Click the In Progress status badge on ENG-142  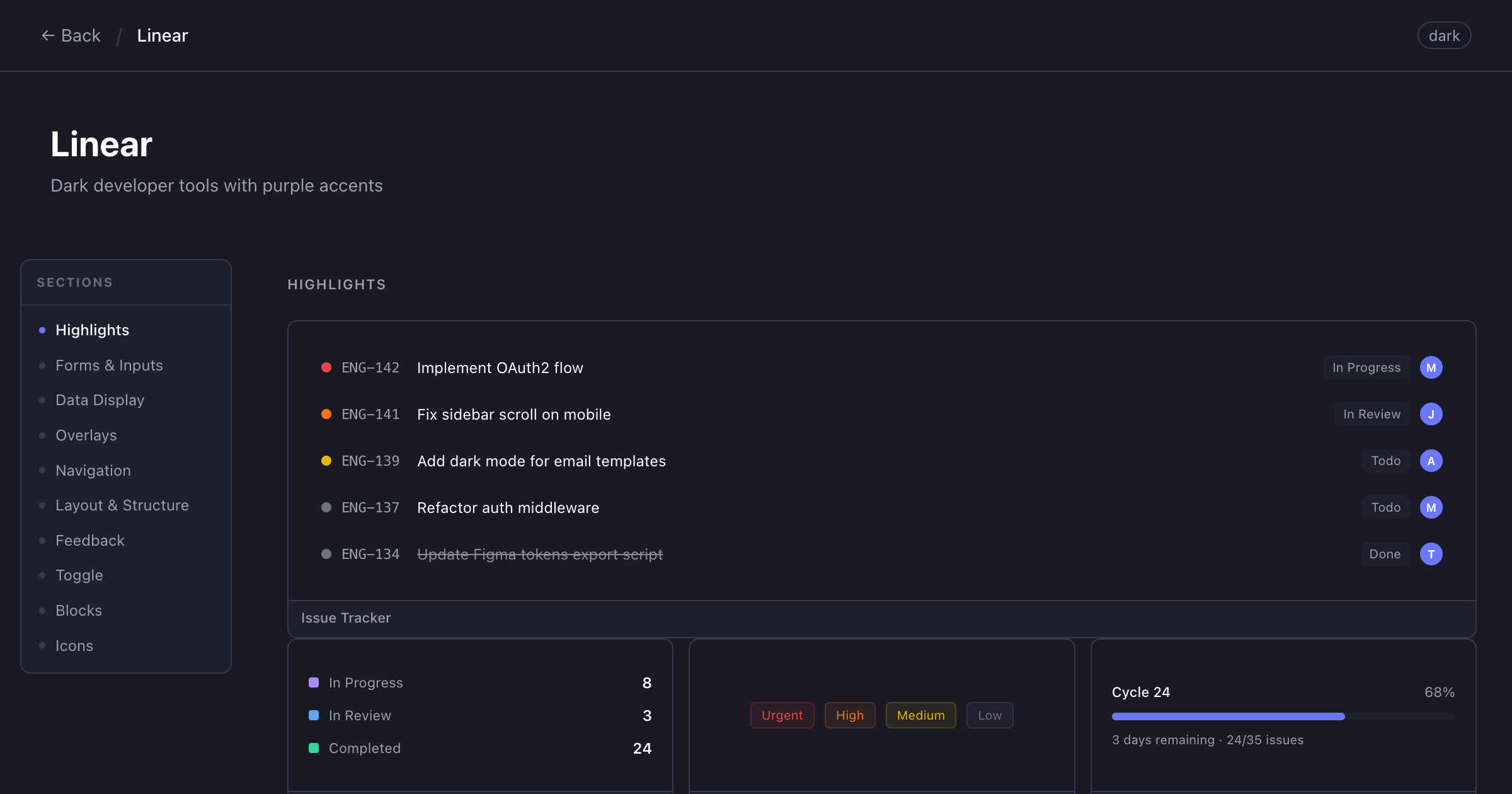1366,367
